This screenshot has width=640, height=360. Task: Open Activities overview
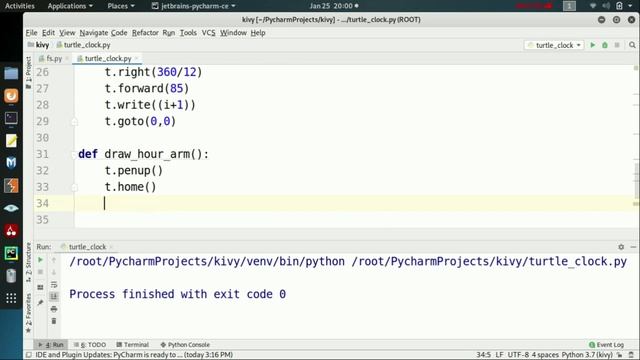(20, 6)
